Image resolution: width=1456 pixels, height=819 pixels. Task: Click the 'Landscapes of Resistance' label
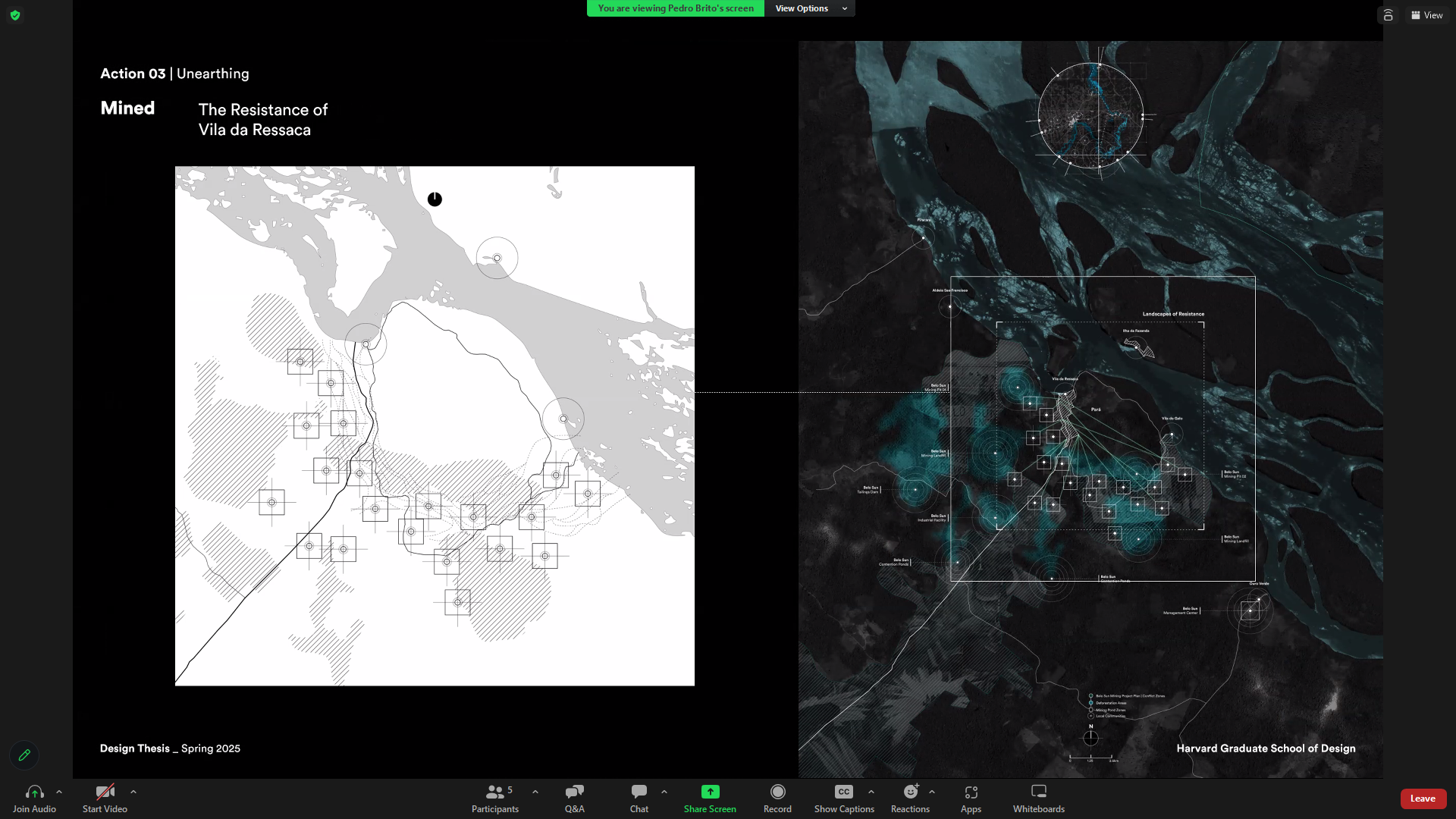point(1173,314)
